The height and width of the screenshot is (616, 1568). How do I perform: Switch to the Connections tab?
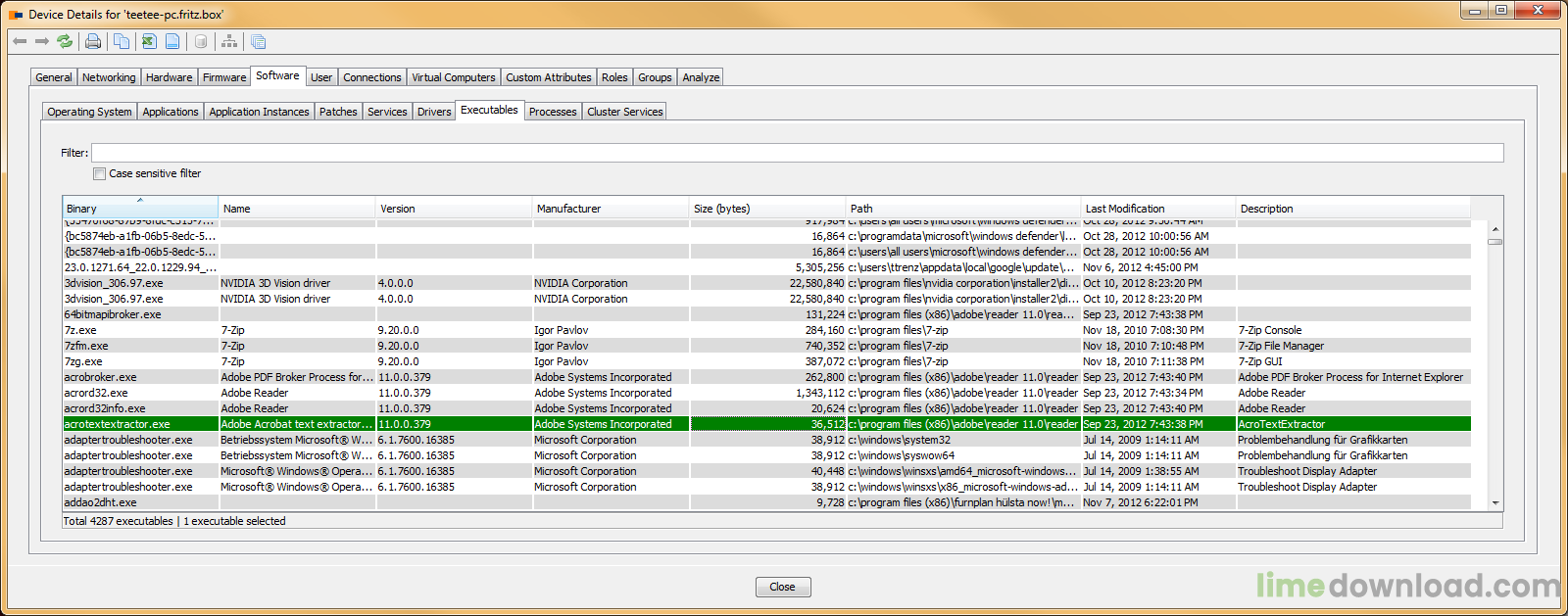point(372,77)
